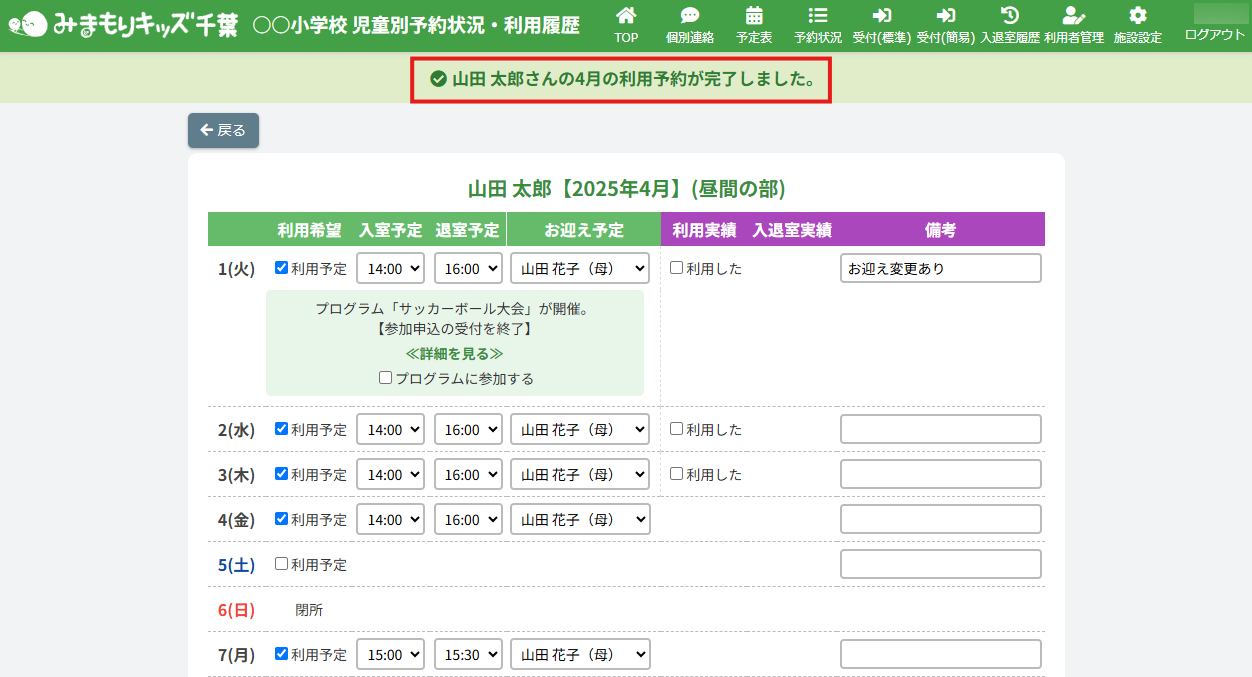This screenshot has width=1252, height=677.
Task: Expand 3(木) pickup person dropdown
Action: pyautogui.click(x=580, y=474)
